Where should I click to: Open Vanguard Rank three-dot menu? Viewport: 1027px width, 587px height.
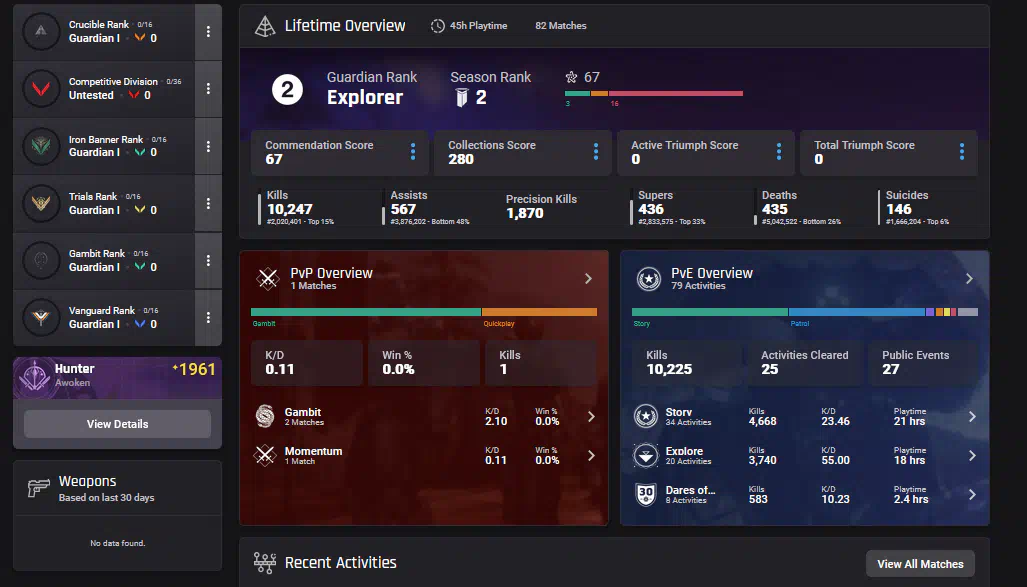coord(208,317)
